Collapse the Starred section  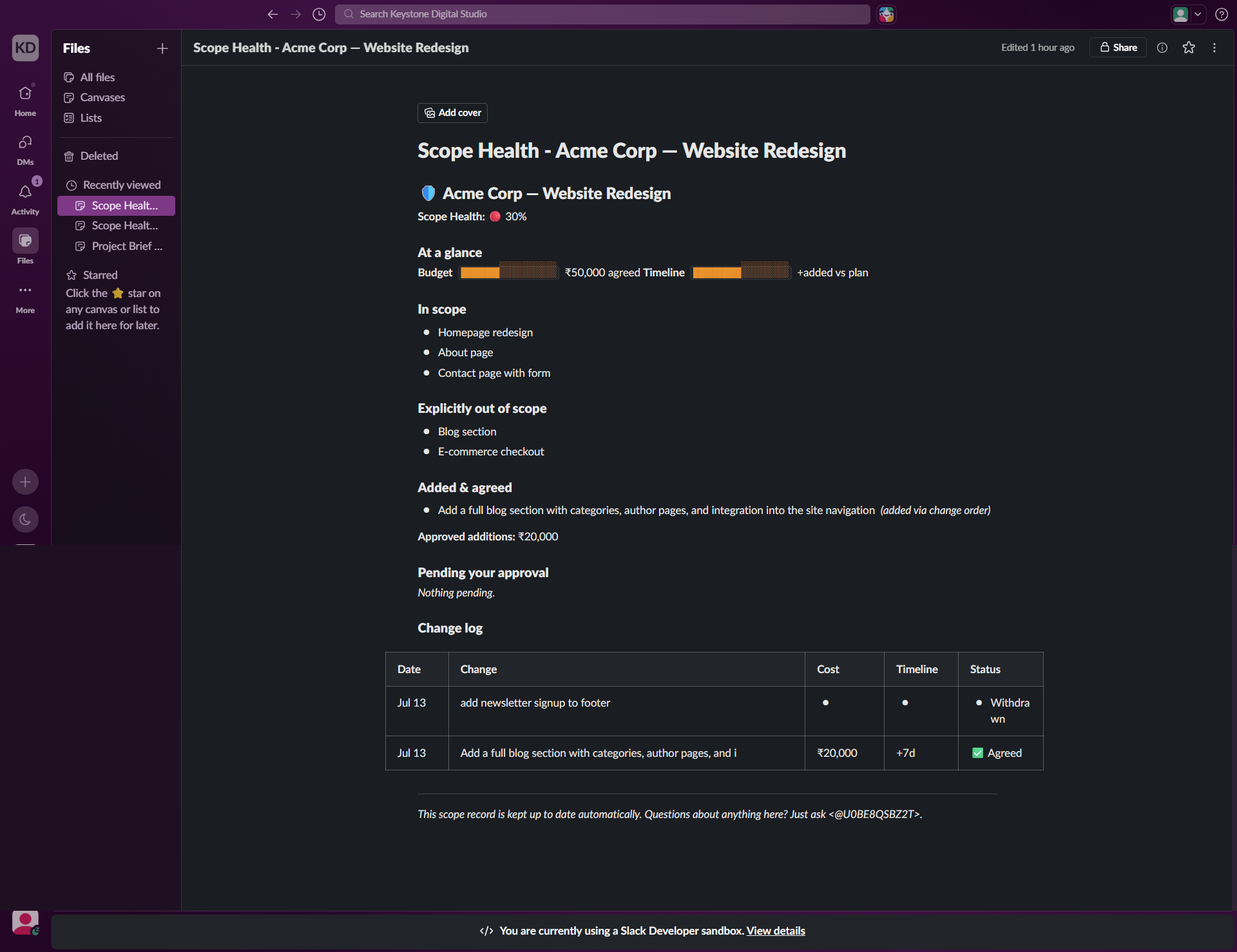[x=92, y=275]
